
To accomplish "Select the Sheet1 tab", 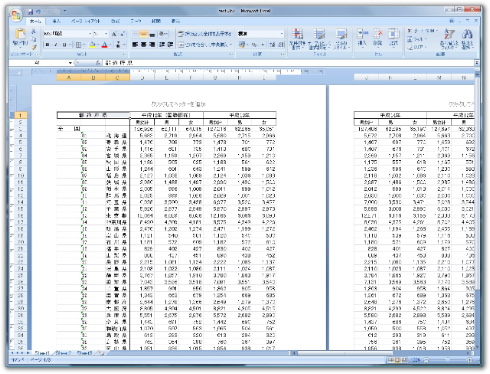I will [42, 353].
